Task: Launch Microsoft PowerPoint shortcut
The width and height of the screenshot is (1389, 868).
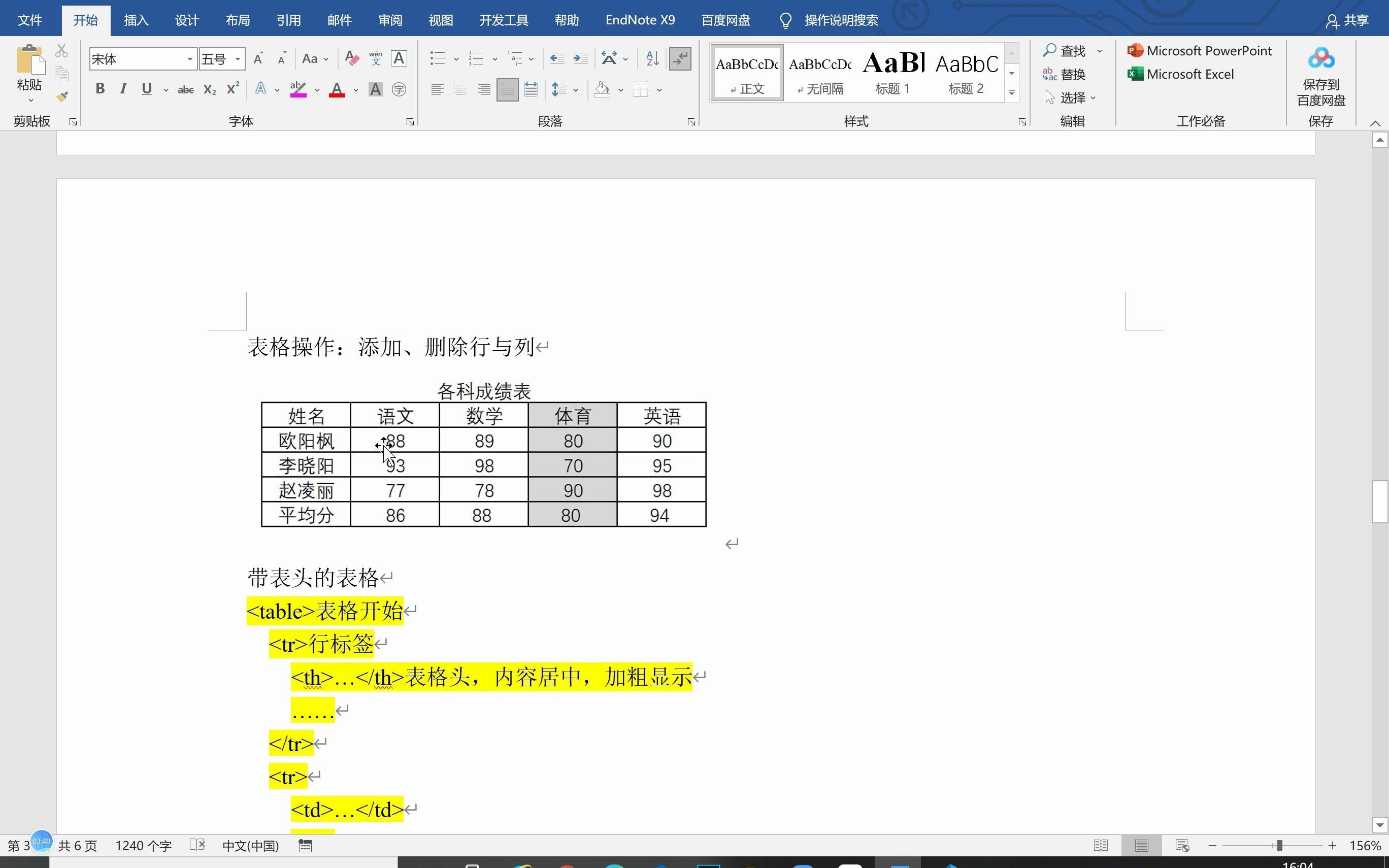Action: click(1200, 51)
